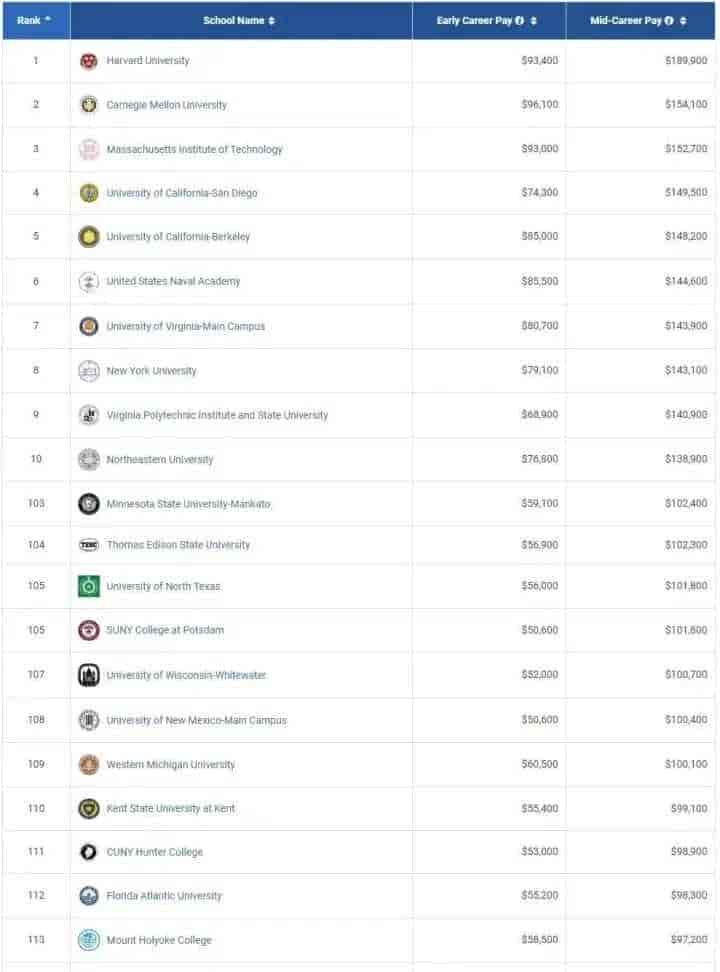This screenshot has height=972, width=720.
Task: Open United States Naval Academy link
Action: (173, 281)
